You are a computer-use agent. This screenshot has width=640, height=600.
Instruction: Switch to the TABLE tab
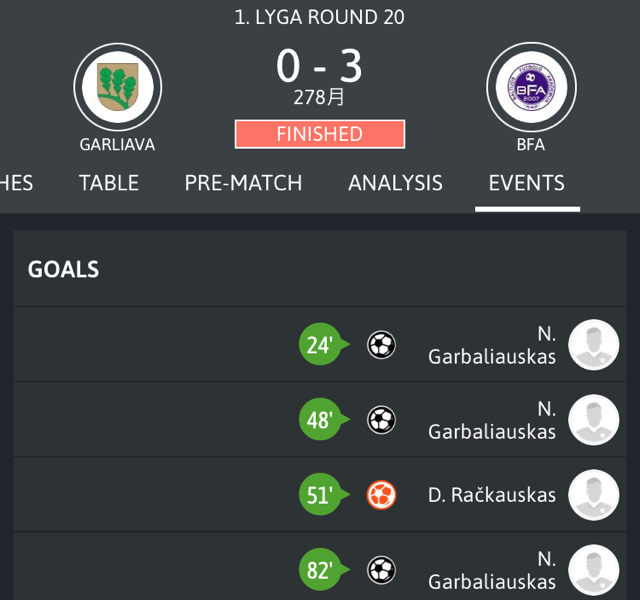point(109,183)
